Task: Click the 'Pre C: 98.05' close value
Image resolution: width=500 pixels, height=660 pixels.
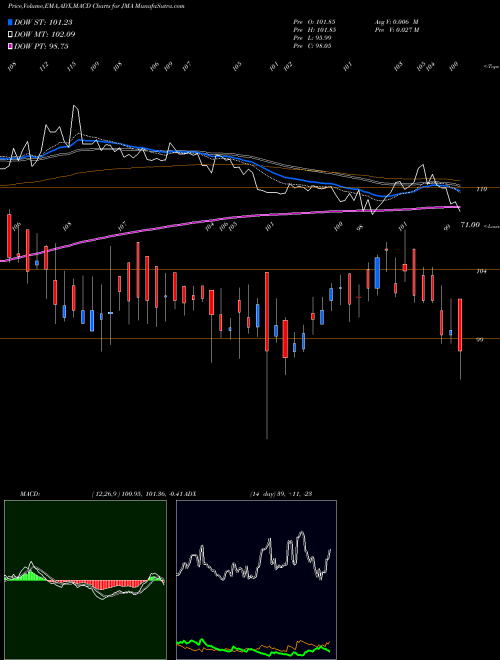Action: tap(312, 46)
